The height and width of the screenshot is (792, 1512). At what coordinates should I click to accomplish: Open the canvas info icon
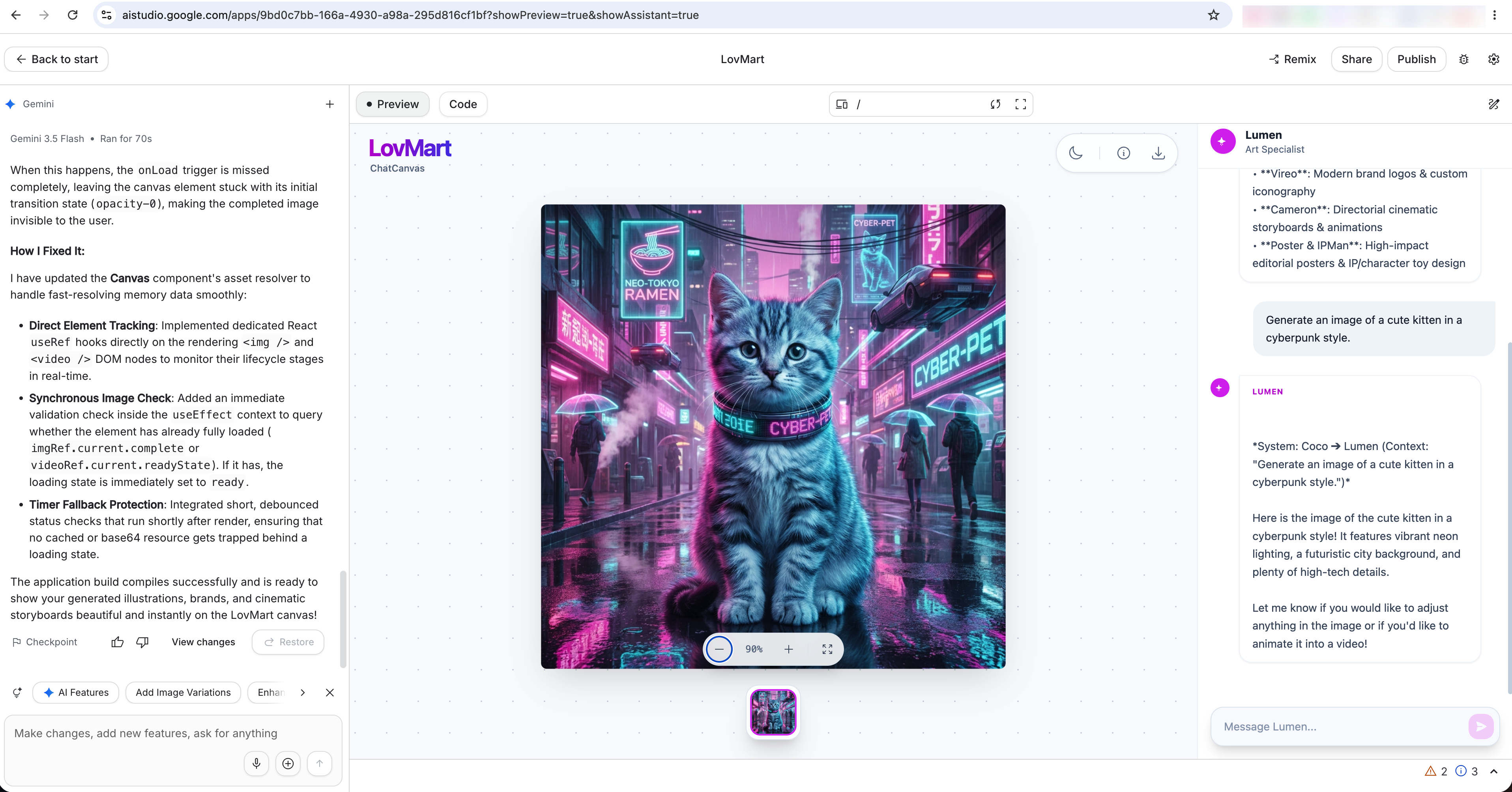pyautogui.click(x=1123, y=153)
